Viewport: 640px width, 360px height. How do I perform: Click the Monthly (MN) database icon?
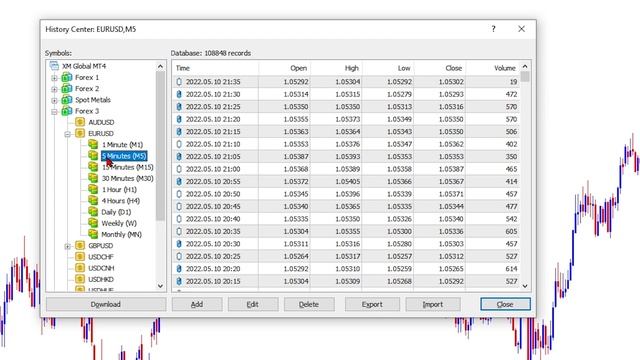click(x=93, y=234)
